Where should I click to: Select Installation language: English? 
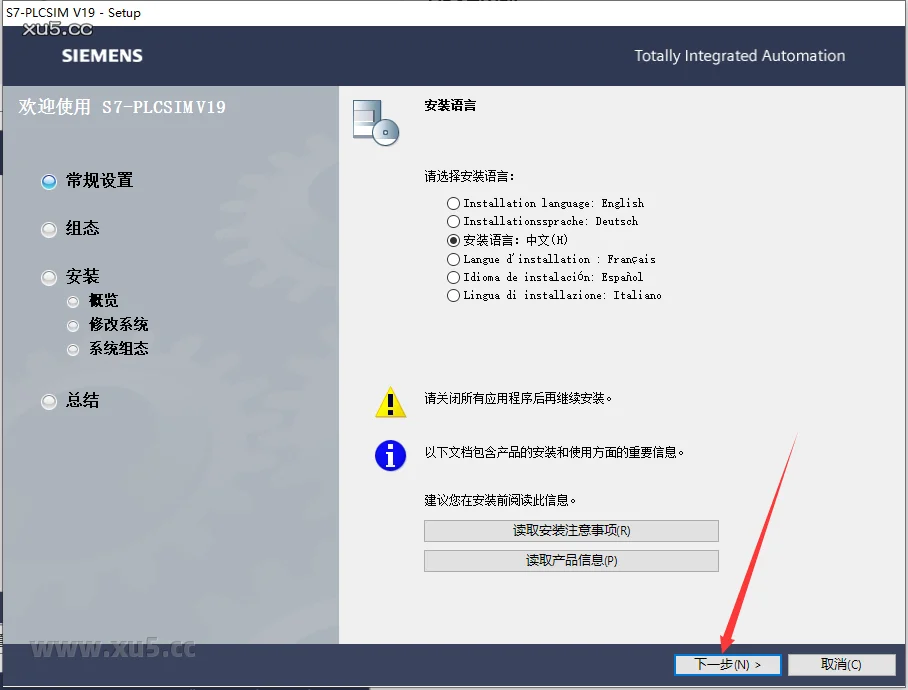(453, 203)
